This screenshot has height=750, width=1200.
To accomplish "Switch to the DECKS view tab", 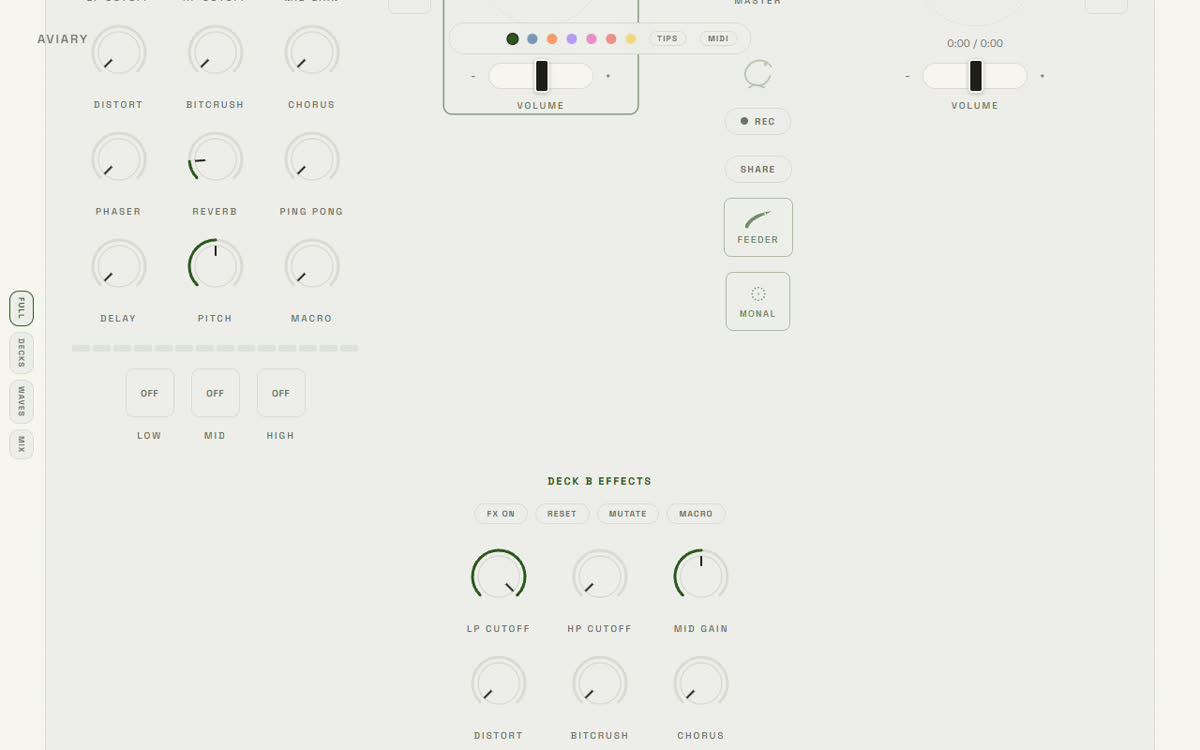I will [x=21, y=353].
